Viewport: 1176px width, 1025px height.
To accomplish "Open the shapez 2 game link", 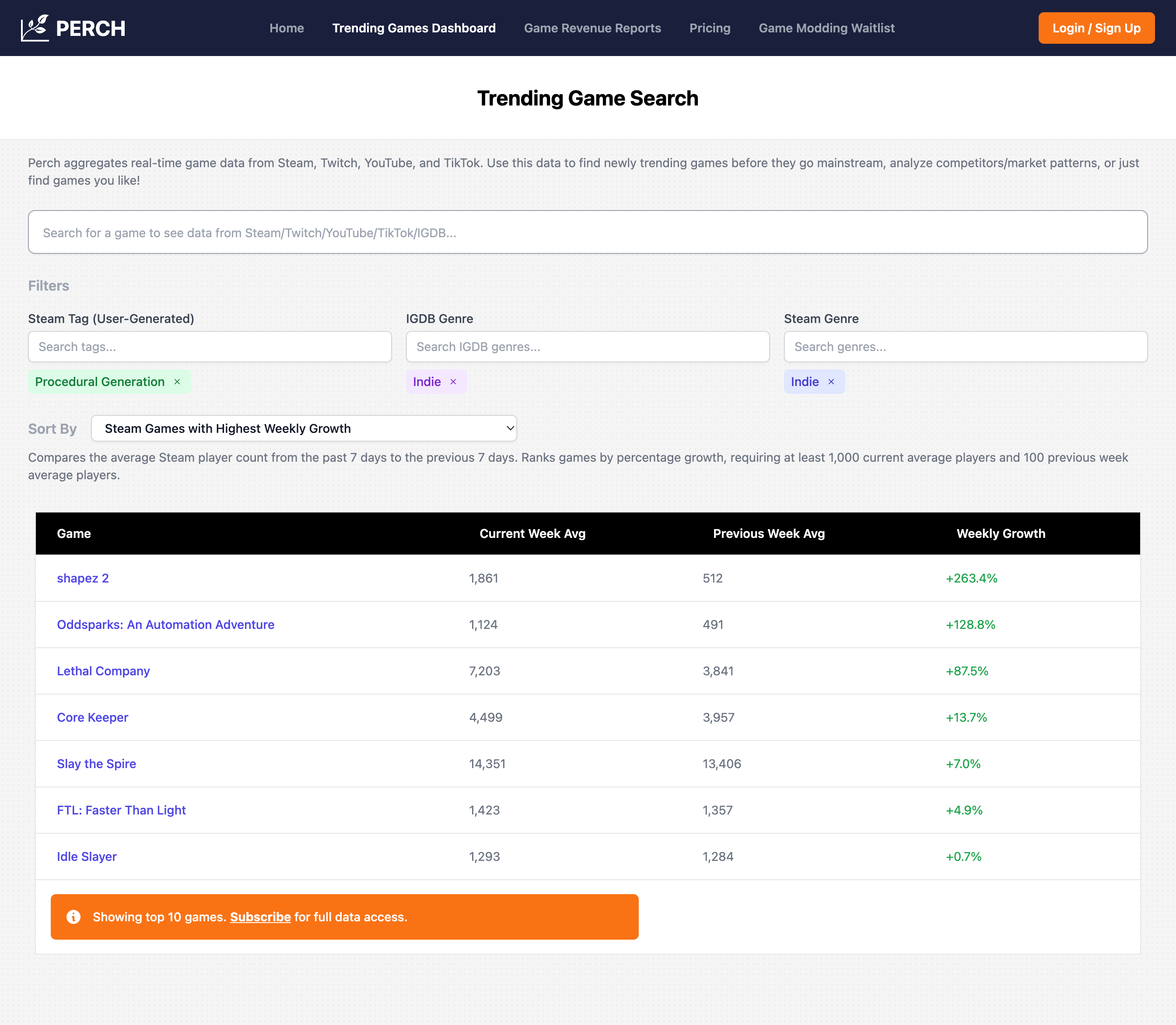I will (83, 578).
